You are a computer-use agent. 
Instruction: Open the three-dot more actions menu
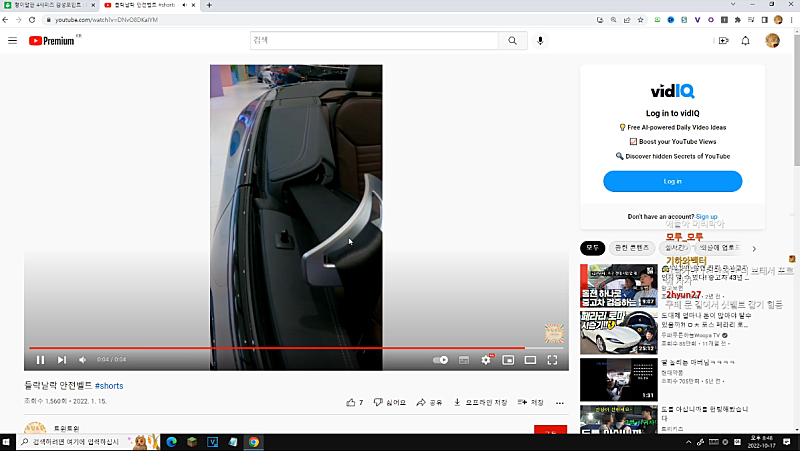tap(560, 403)
